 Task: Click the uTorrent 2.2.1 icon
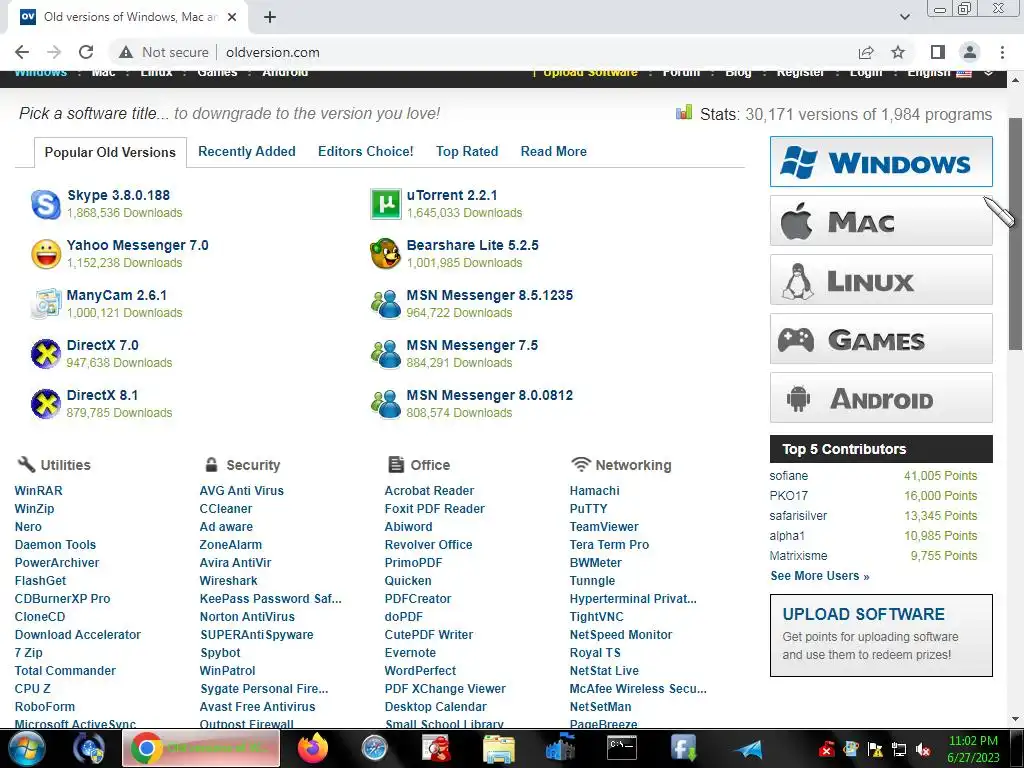pyautogui.click(x=385, y=204)
